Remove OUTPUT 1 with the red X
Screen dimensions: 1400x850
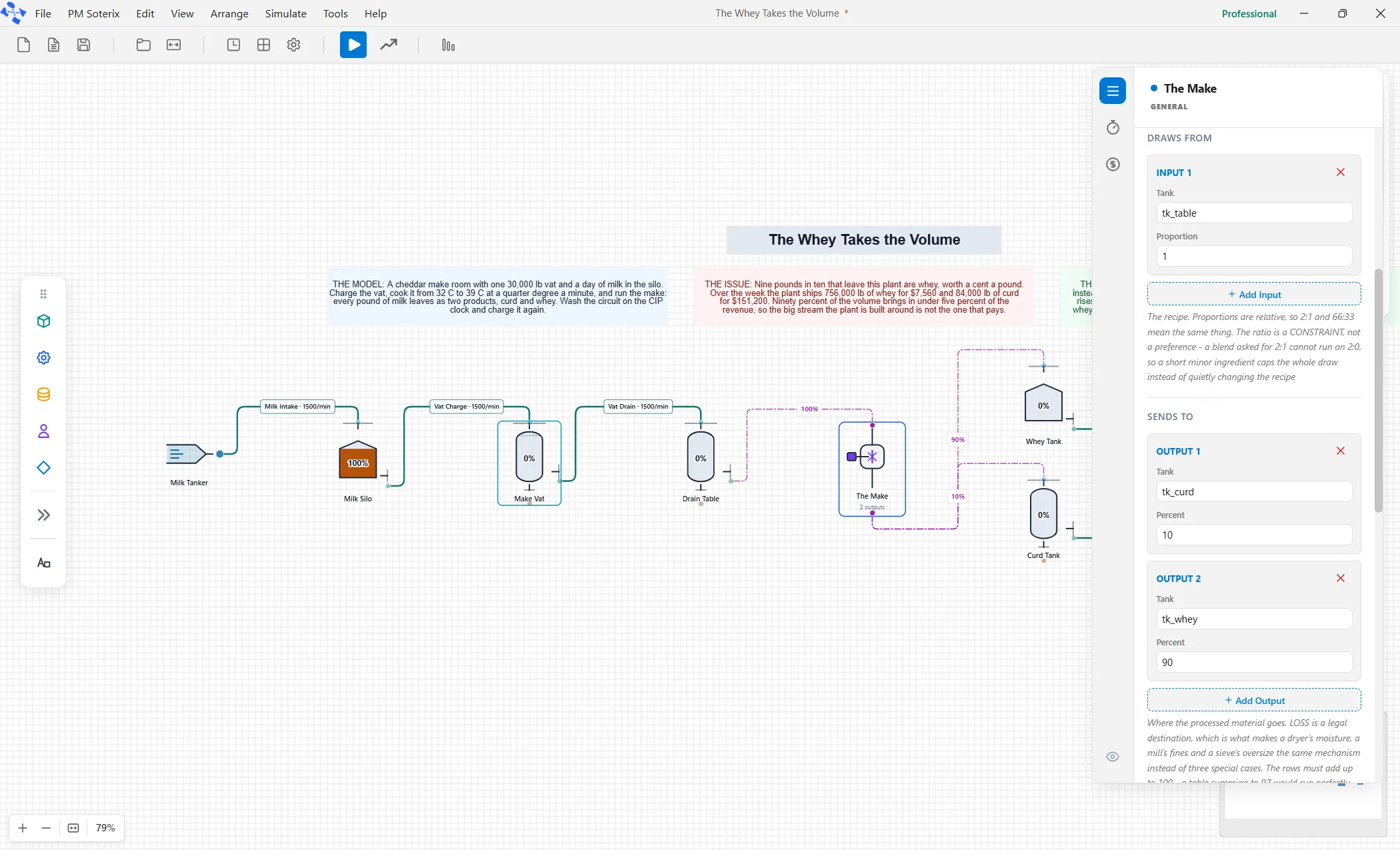click(x=1341, y=451)
